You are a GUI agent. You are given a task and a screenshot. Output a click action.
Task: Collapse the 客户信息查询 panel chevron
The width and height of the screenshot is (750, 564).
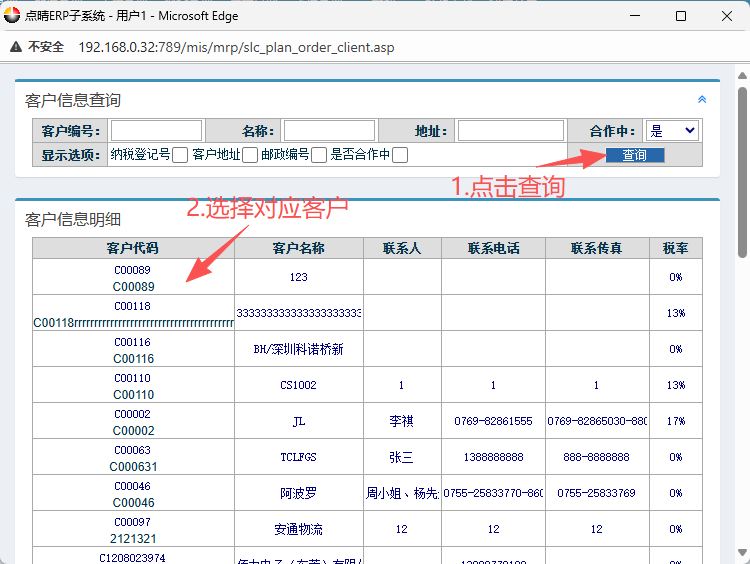pyautogui.click(x=702, y=99)
